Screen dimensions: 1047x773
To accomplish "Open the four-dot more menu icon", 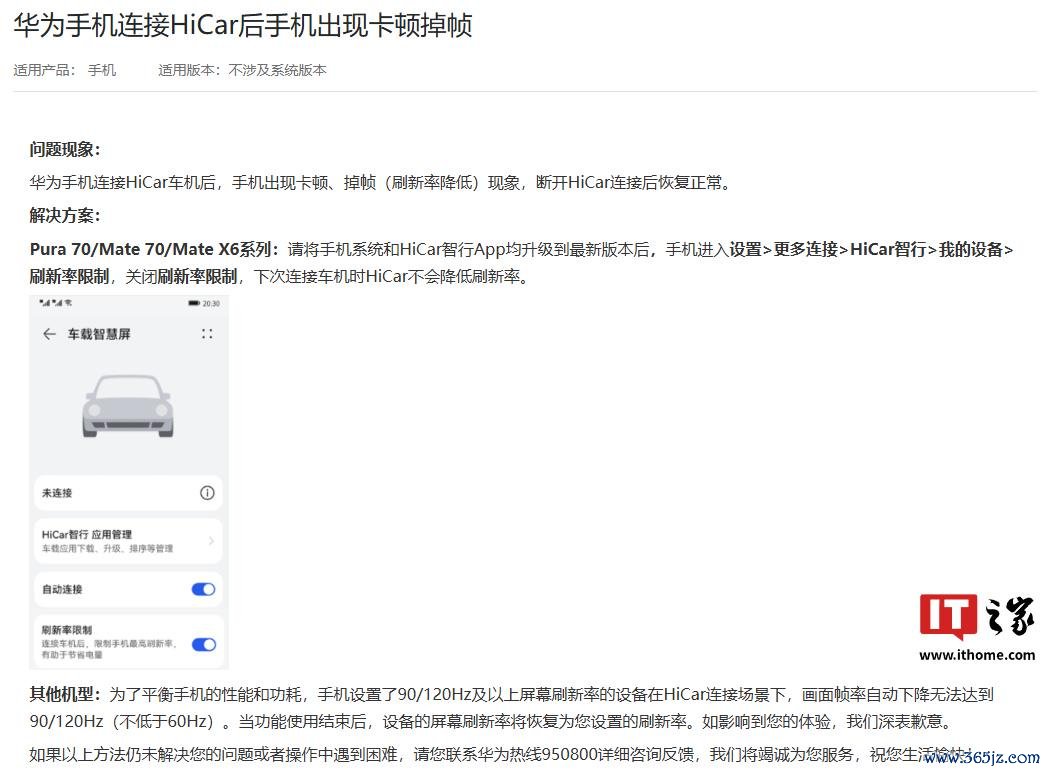I will tap(207, 334).
